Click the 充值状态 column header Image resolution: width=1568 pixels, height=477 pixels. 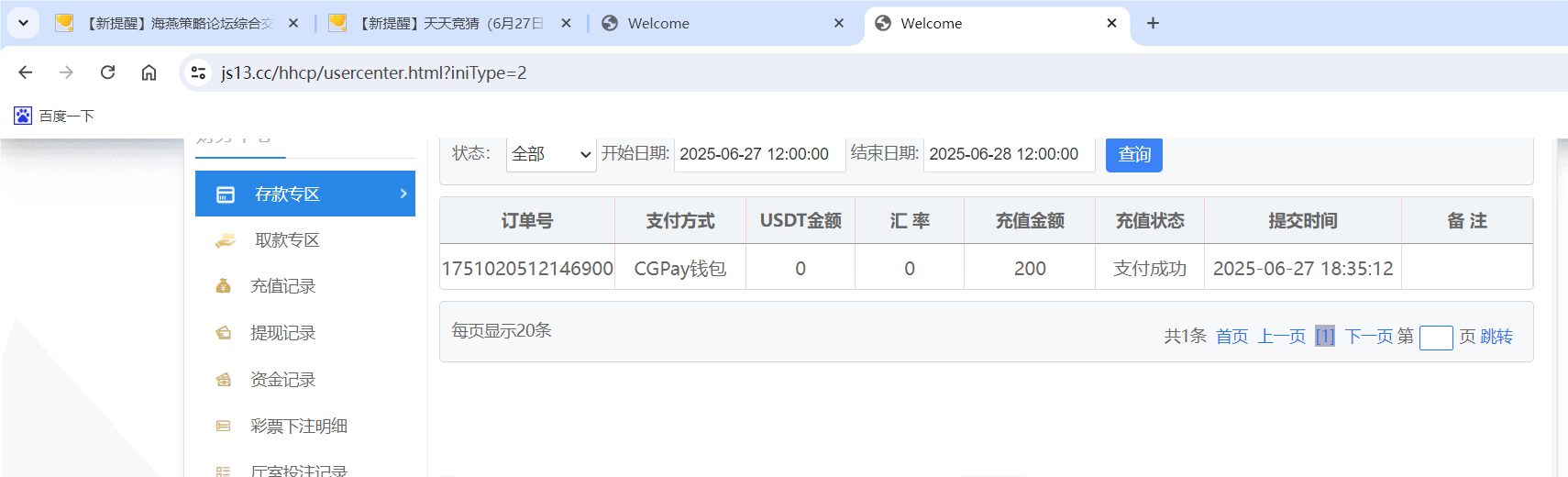click(1150, 221)
